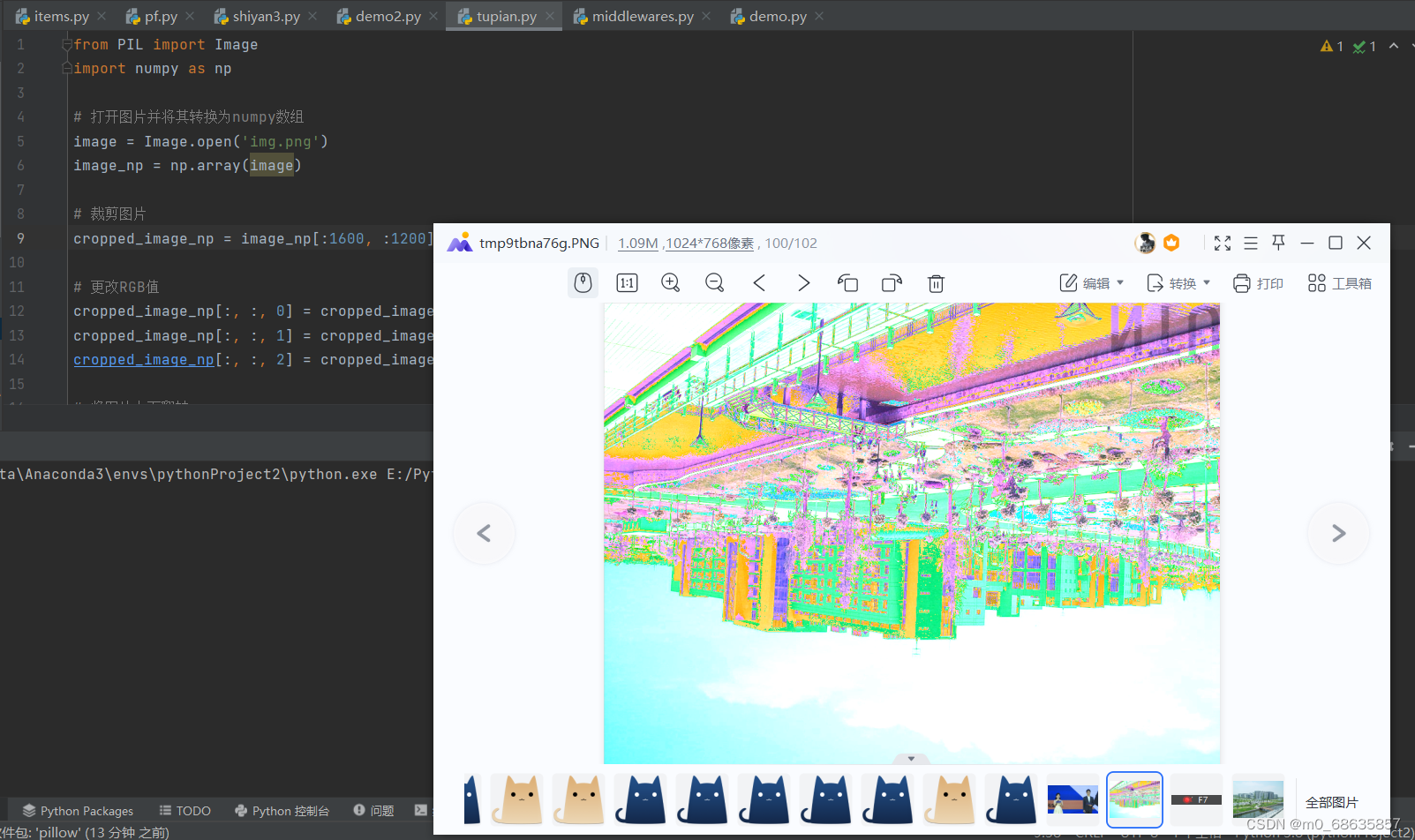
Task: Toggle mouse wheel mode button
Action: (x=583, y=283)
